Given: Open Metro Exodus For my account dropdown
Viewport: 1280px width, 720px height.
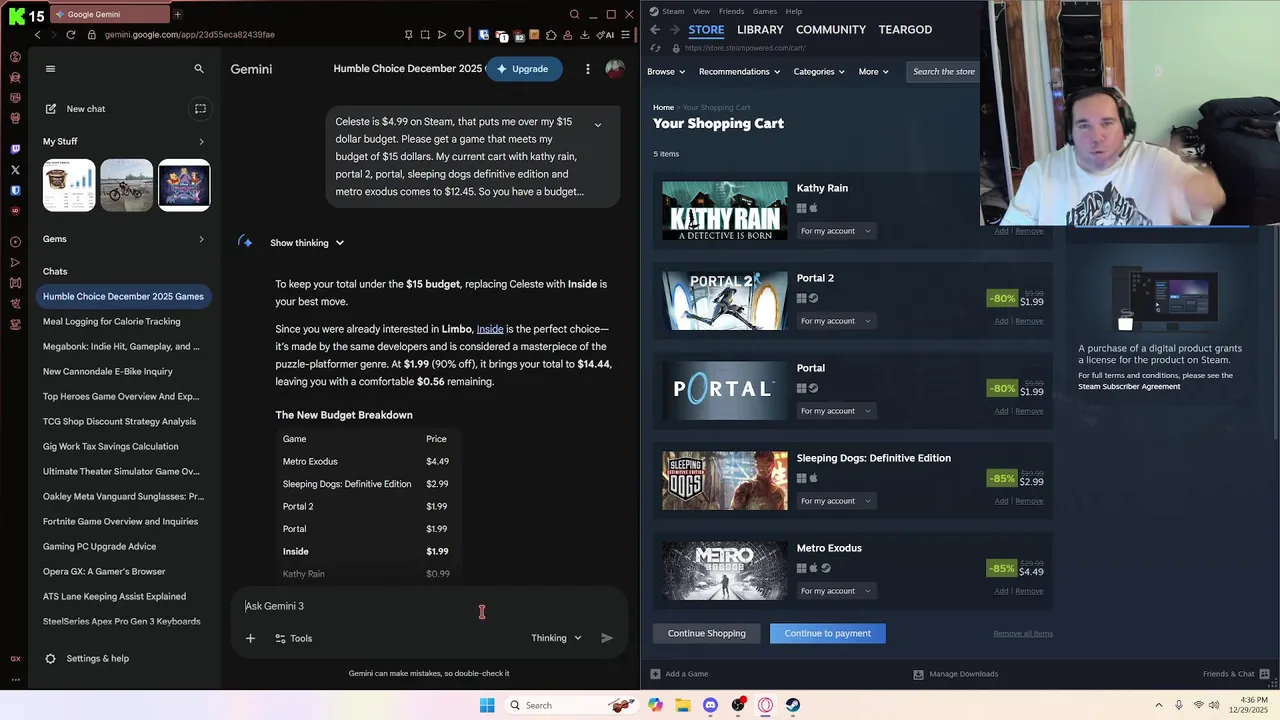Looking at the screenshot, I should 837,591.
